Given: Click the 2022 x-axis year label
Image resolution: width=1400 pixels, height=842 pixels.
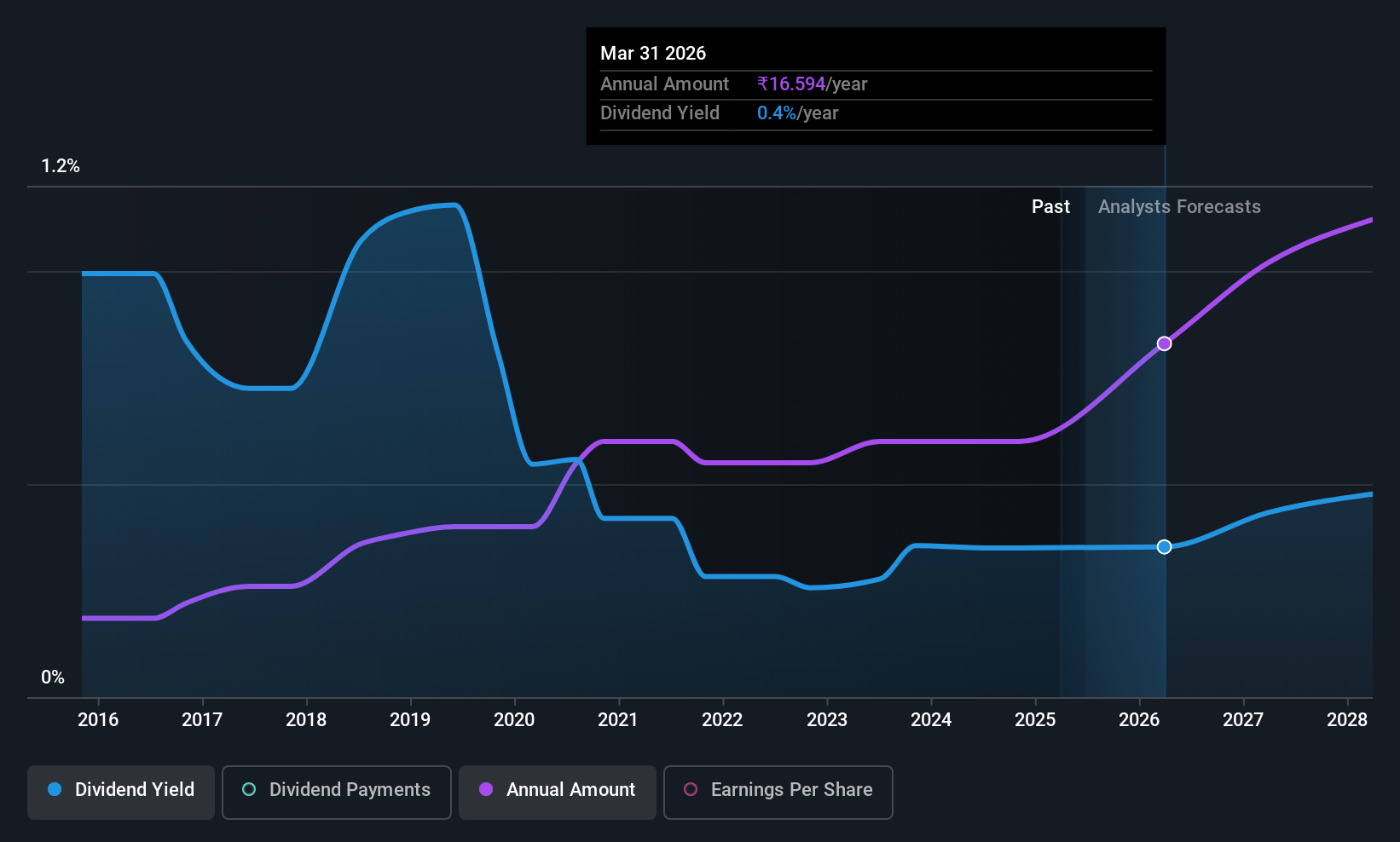Looking at the screenshot, I should pyautogui.click(x=722, y=719).
